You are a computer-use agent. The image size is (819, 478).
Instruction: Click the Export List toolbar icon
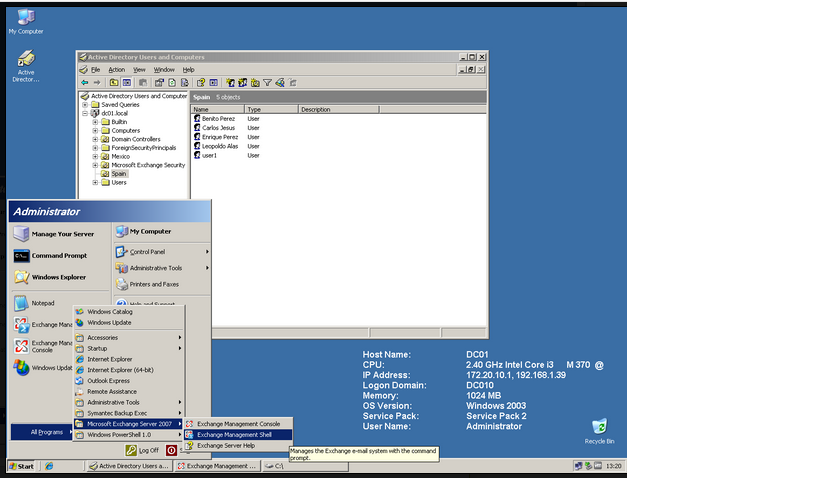(184, 83)
